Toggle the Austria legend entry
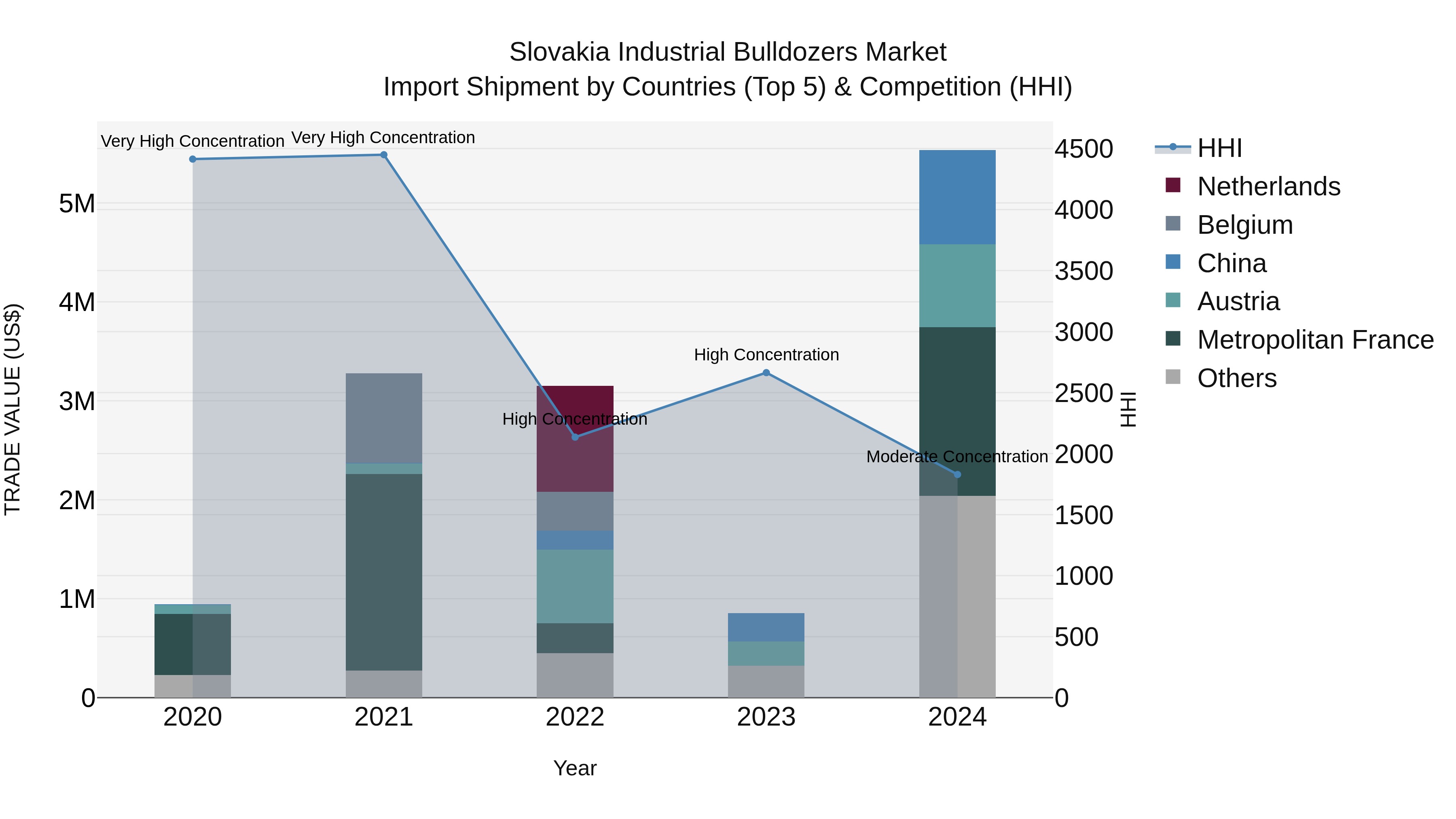This screenshot has height=819, width=1456. pyautogui.click(x=1223, y=301)
